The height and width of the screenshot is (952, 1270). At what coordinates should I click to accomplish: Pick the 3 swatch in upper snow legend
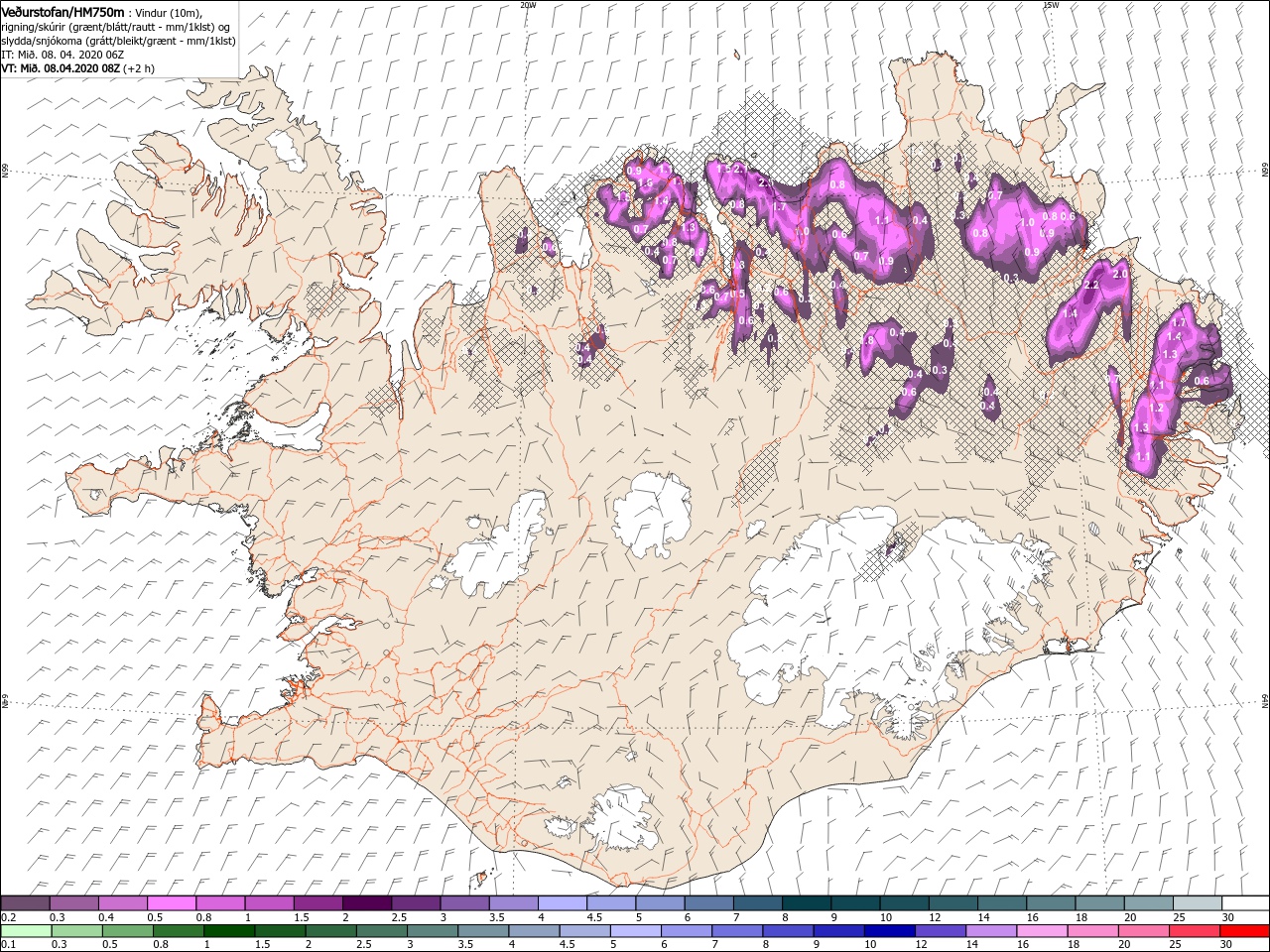[x=464, y=903]
